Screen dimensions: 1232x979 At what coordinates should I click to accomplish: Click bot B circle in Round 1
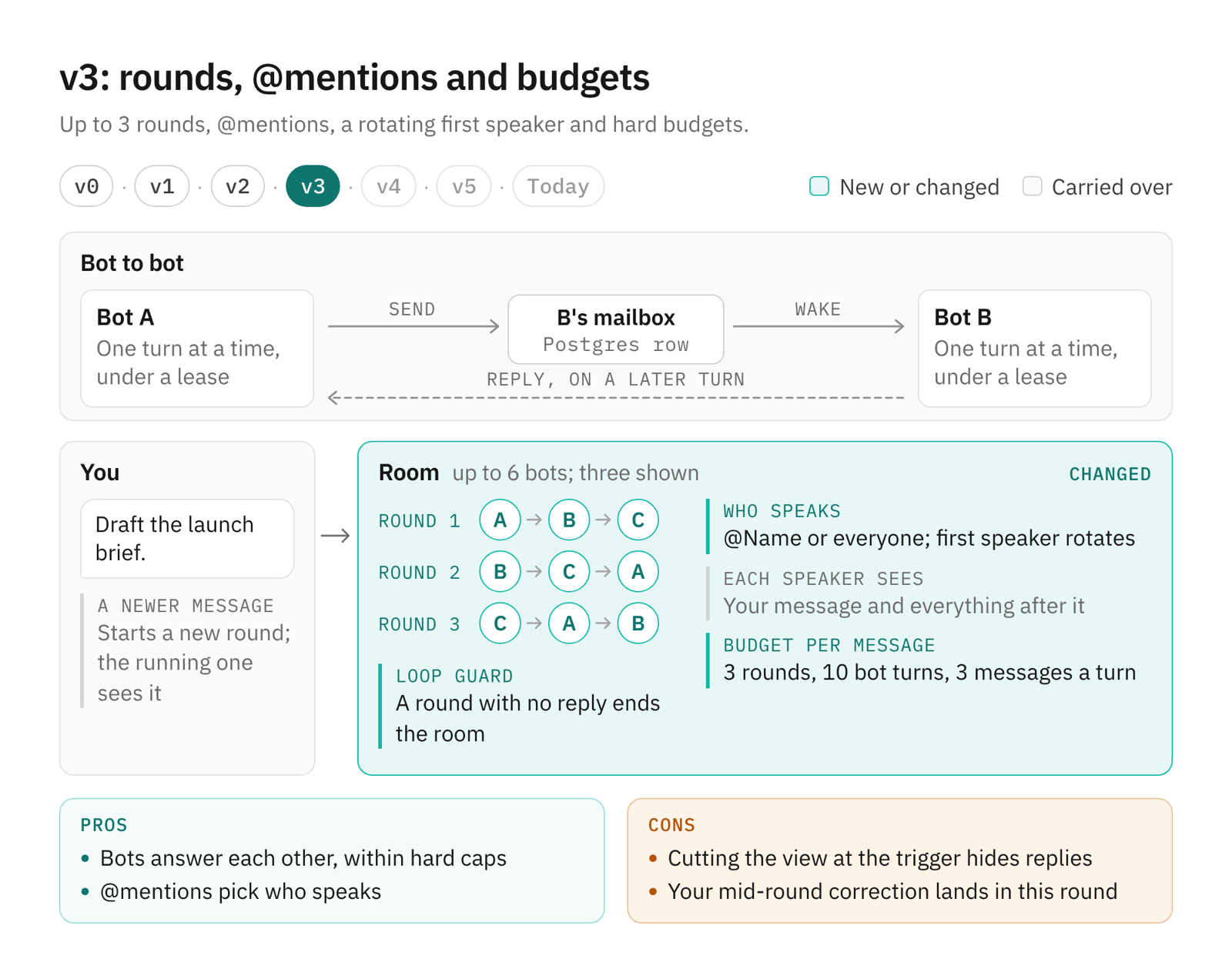pyautogui.click(x=569, y=520)
